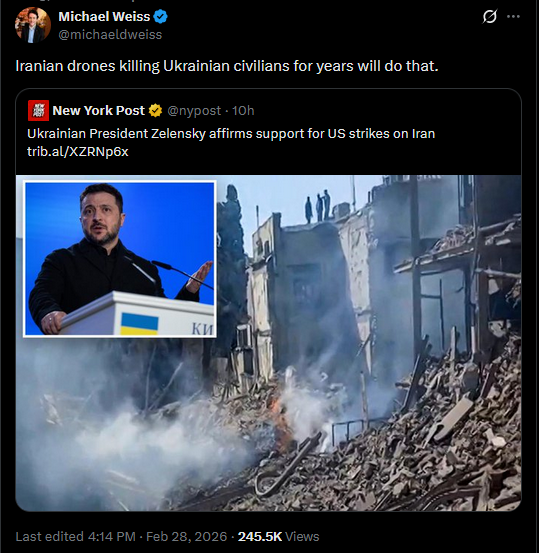The image size is (539, 553).
Task: Open the Zelensky inset photo
Action: (120, 259)
